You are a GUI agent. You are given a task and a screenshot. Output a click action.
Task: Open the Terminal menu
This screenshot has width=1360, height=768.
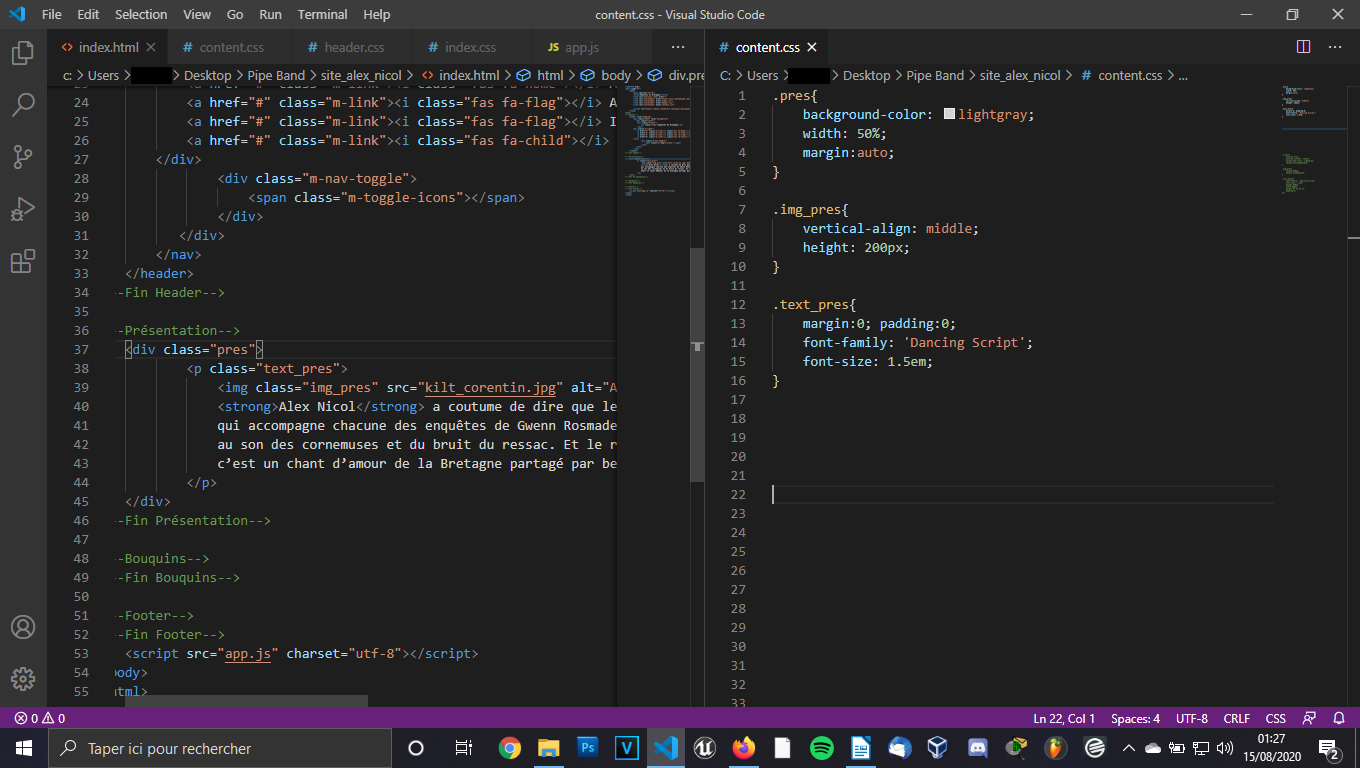(x=323, y=15)
